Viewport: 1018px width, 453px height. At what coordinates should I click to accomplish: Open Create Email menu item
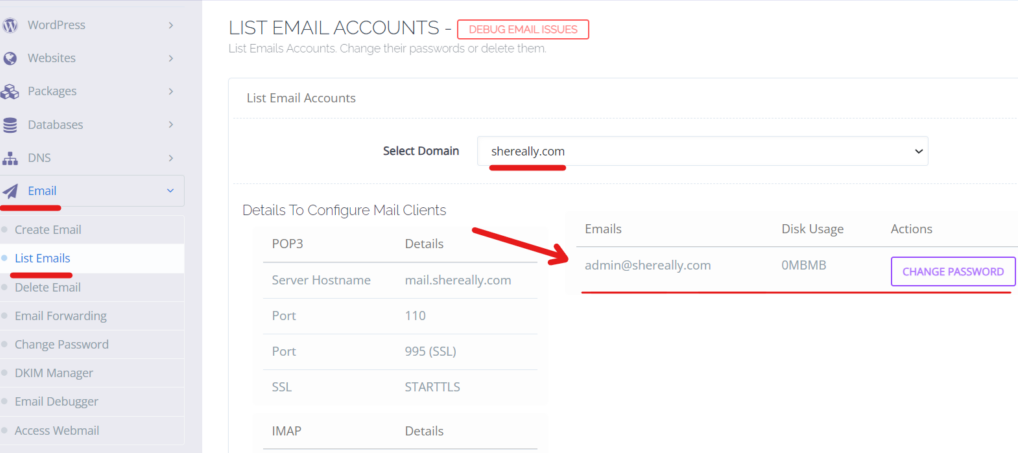(x=48, y=229)
